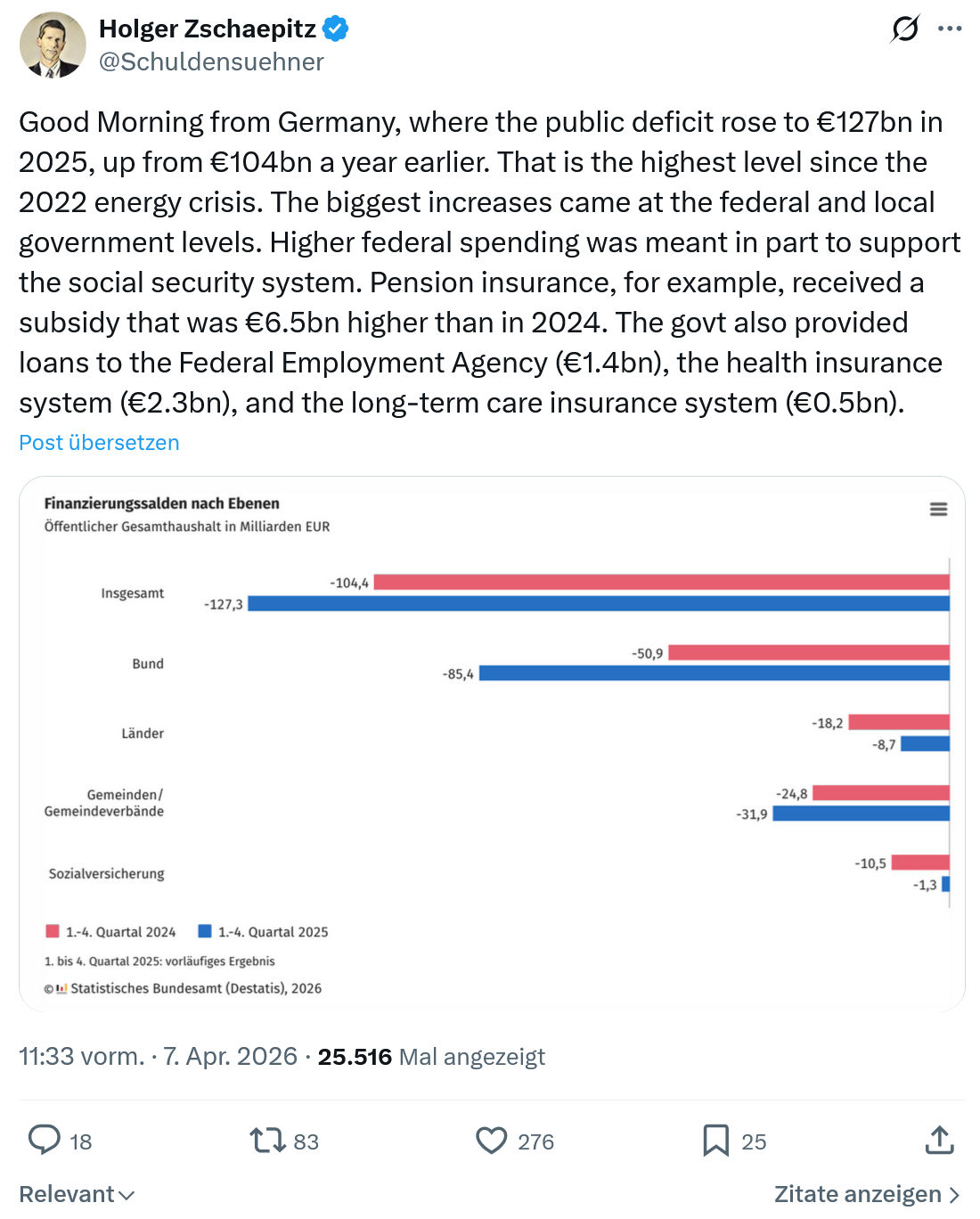Open 'Zitate anzeigen' link
980x1219 pixels.
[x=867, y=1194]
